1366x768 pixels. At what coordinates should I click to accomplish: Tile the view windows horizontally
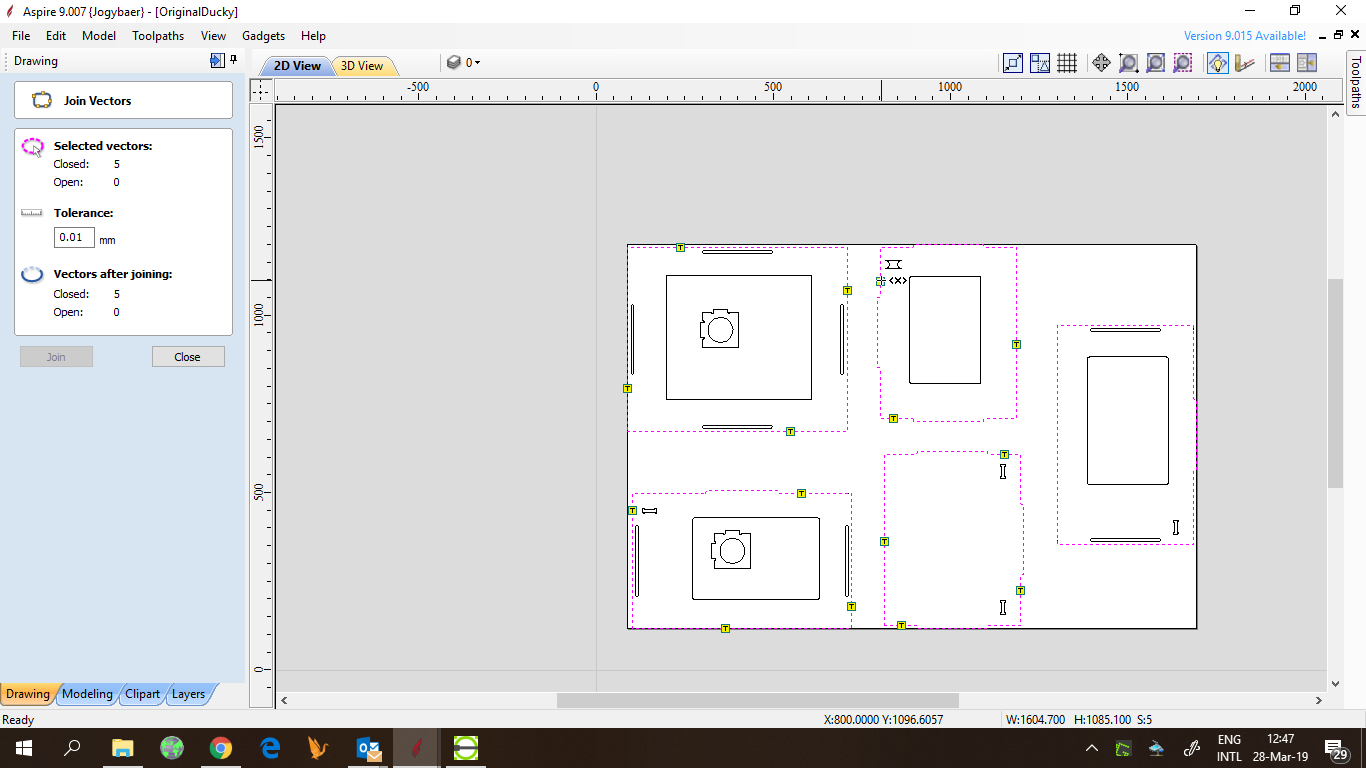[x=1279, y=63]
